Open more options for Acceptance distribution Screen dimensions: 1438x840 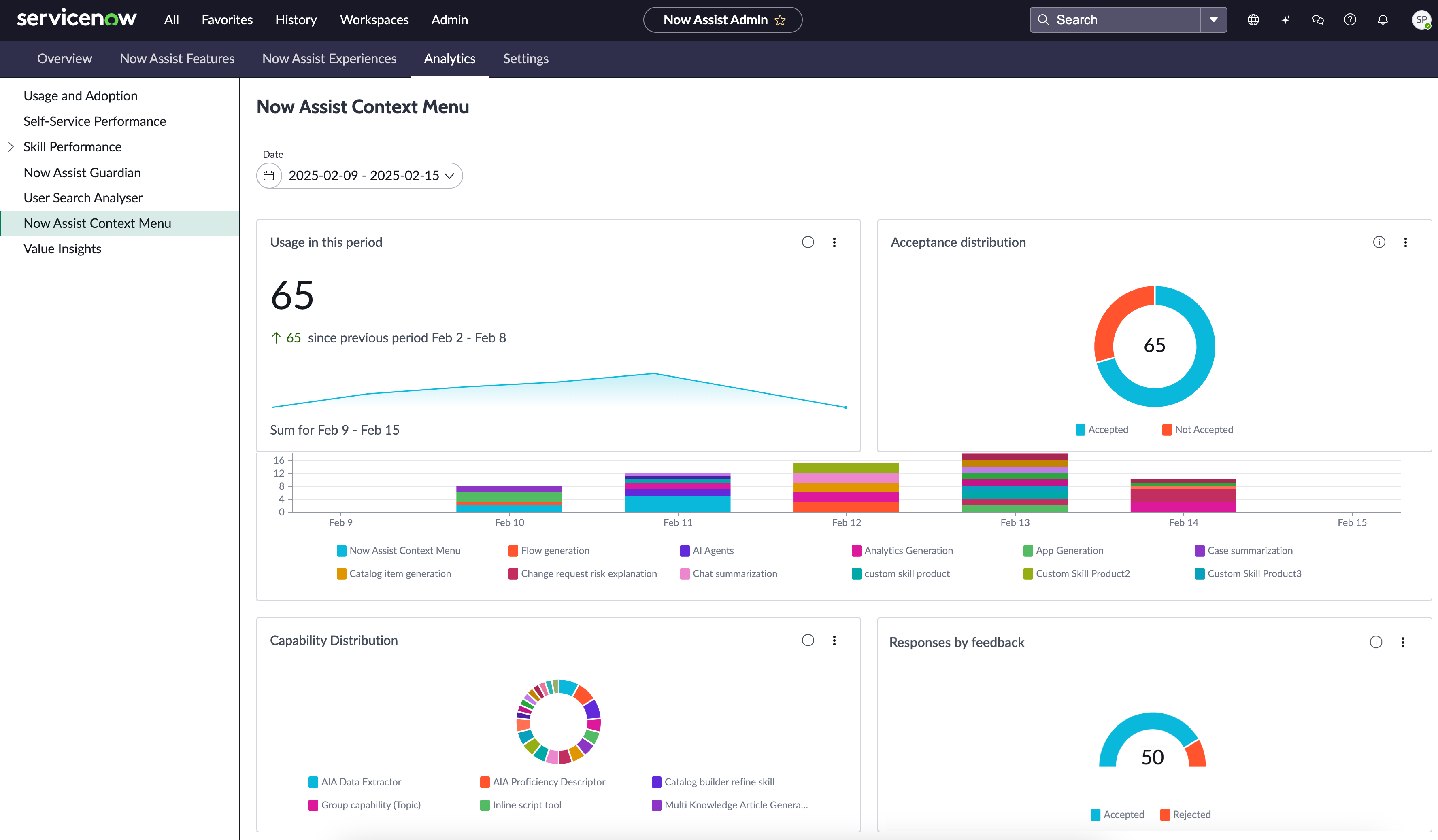tap(1406, 242)
